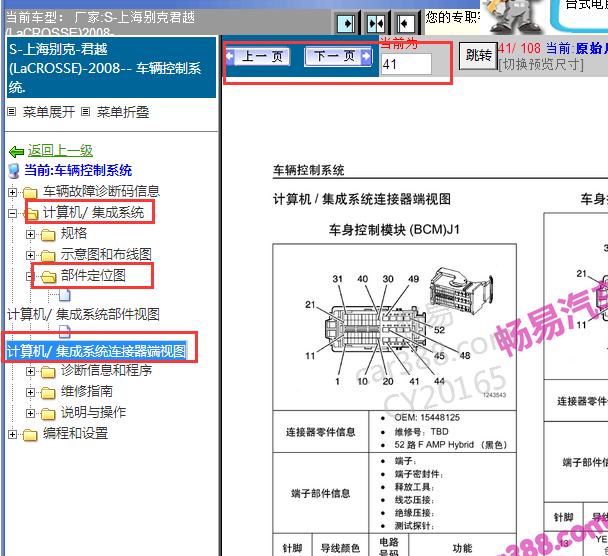
Task: Go to next page with 下一页 button
Action: pyautogui.click(x=338, y=57)
